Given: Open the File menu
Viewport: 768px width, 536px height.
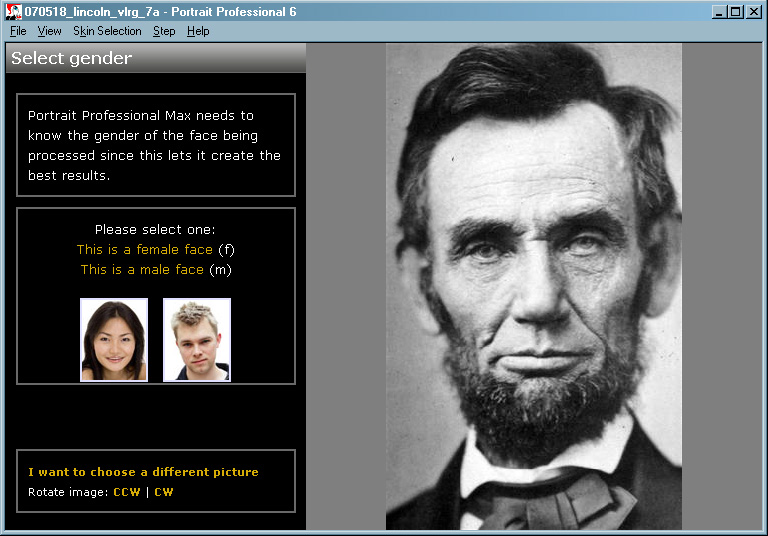Looking at the screenshot, I should coord(18,31).
